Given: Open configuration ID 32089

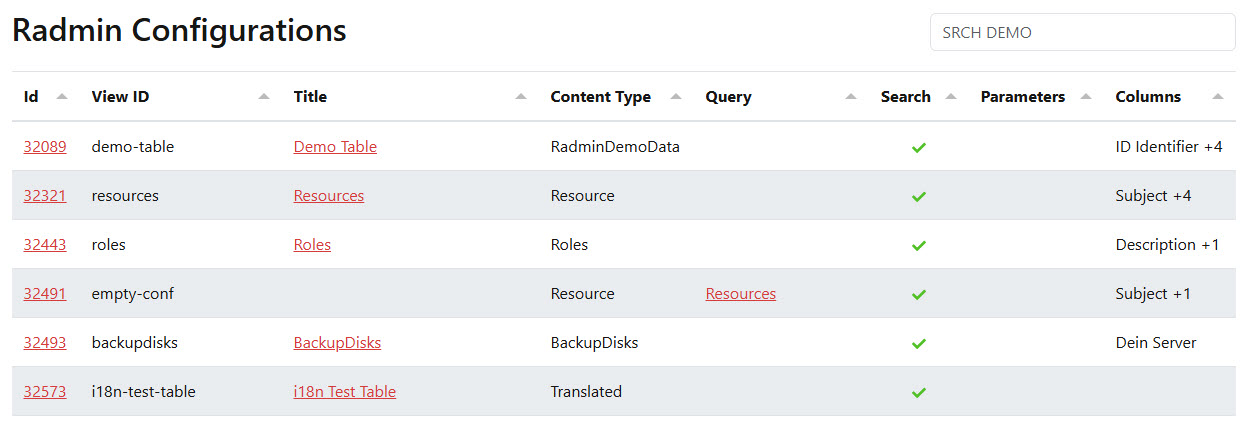Looking at the screenshot, I should coord(45,147).
